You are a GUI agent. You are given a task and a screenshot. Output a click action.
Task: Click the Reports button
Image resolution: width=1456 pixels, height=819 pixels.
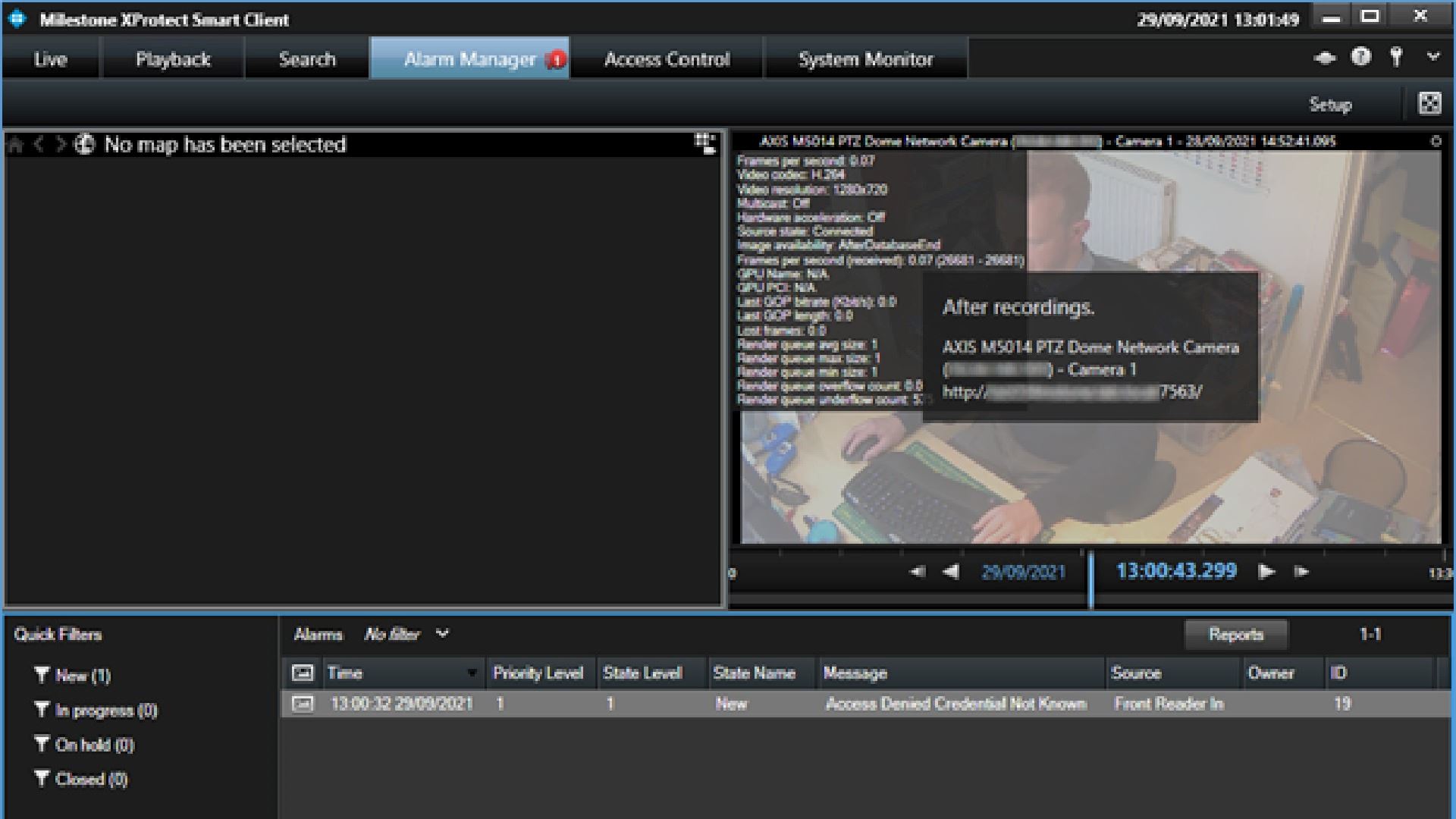[x=1235, y=635]
